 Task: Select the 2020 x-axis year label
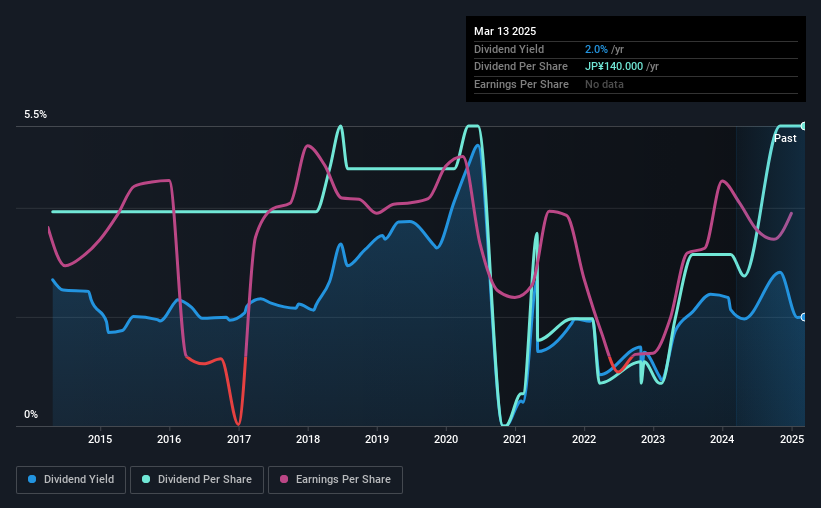coord(446,439)
